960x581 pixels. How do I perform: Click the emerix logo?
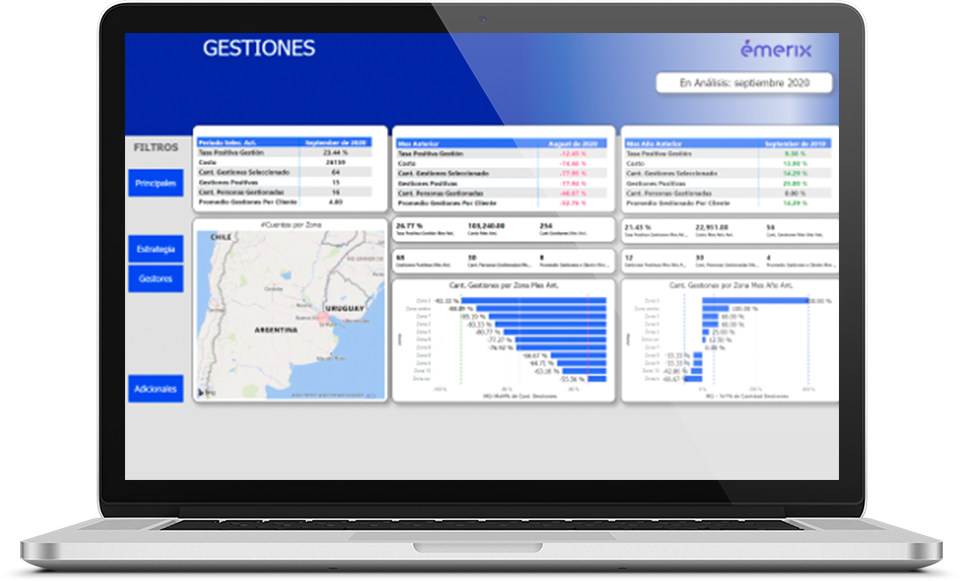(776, 49)
